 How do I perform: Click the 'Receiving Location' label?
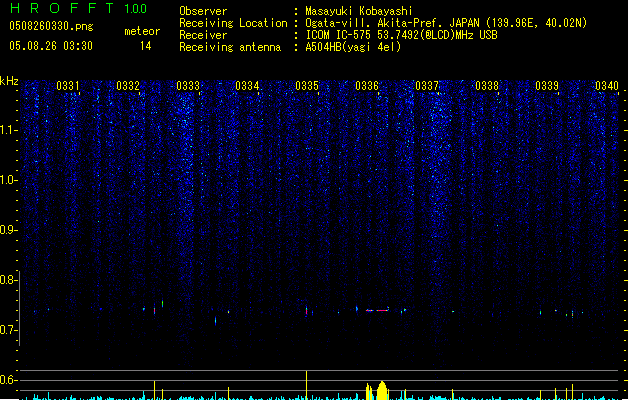tap(233, 23)
